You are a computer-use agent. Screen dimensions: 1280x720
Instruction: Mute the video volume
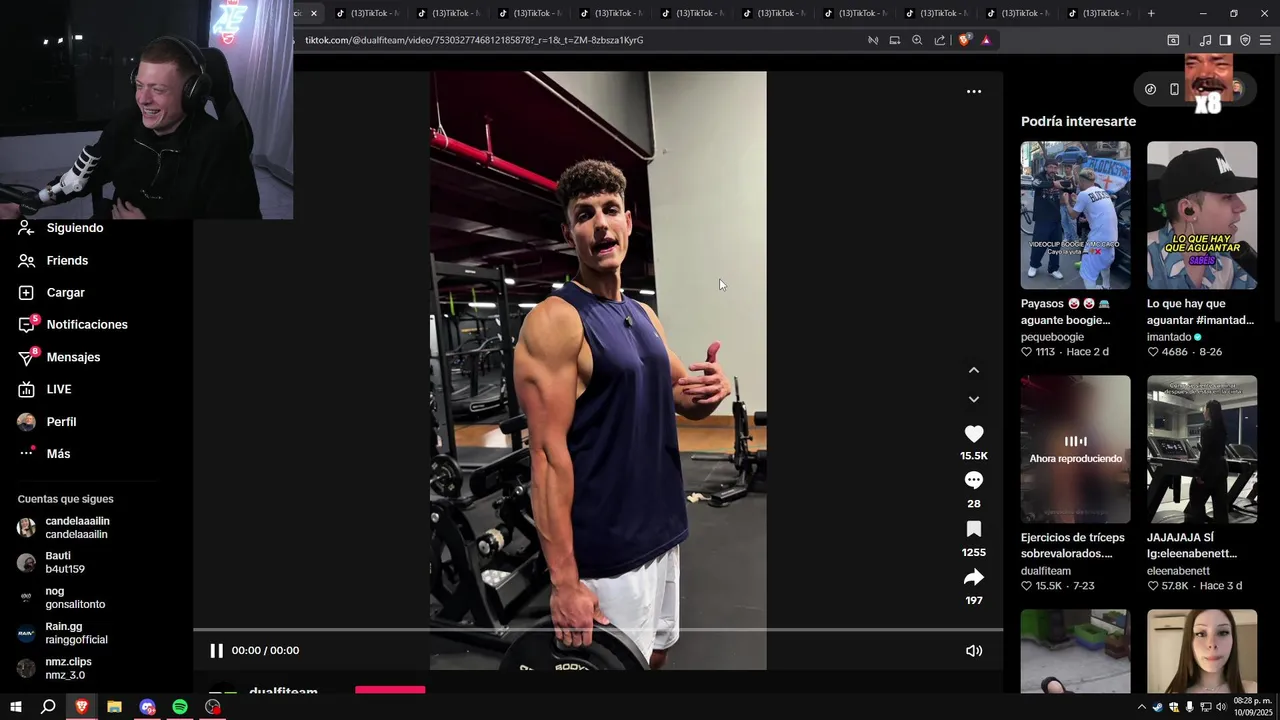tap(973, 650)
